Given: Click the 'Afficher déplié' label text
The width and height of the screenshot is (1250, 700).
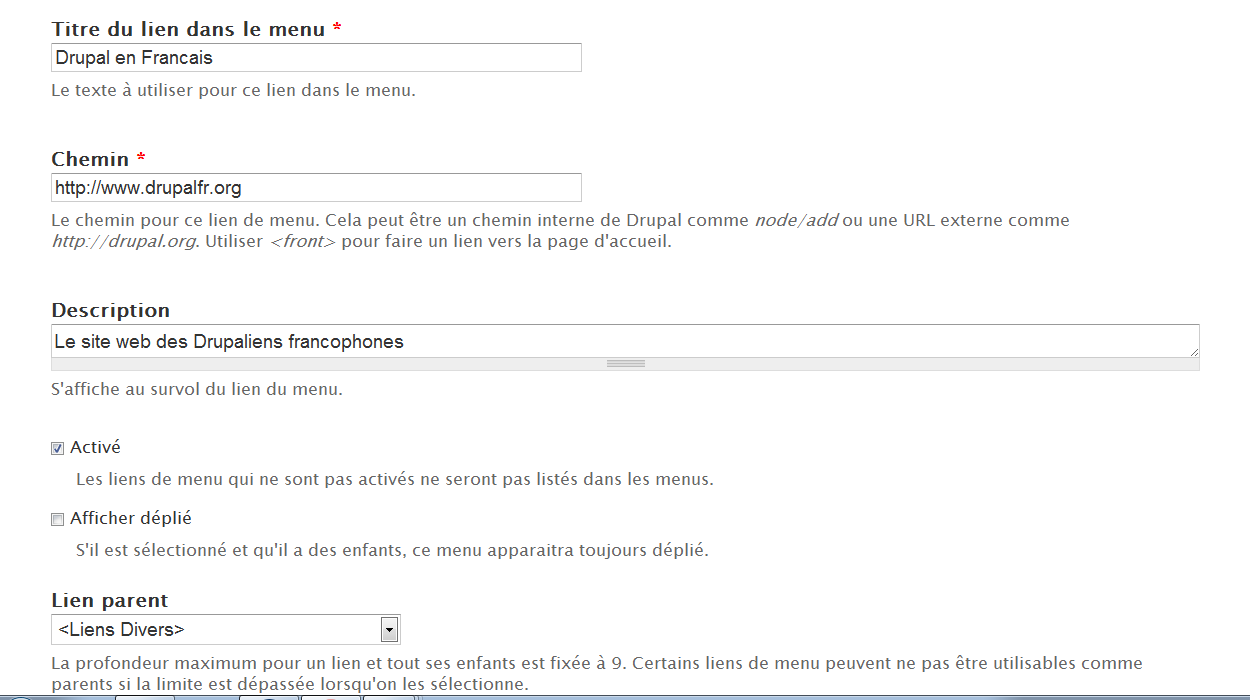Looking at the screenshot, I should click(x=131, y=519).
